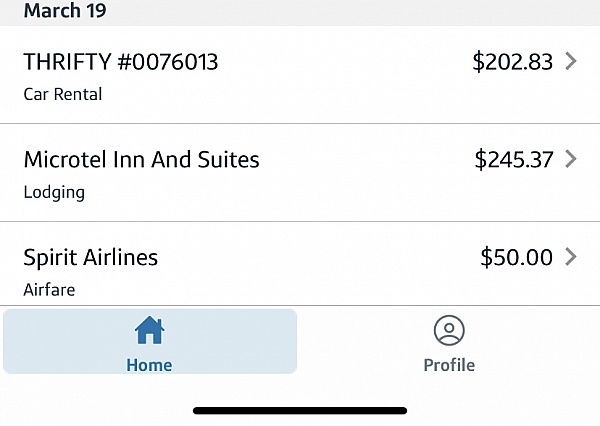Viewport: 600px width, 426px height.
Task: Open the chevron beside $50.00
Action: coord(571,257)
